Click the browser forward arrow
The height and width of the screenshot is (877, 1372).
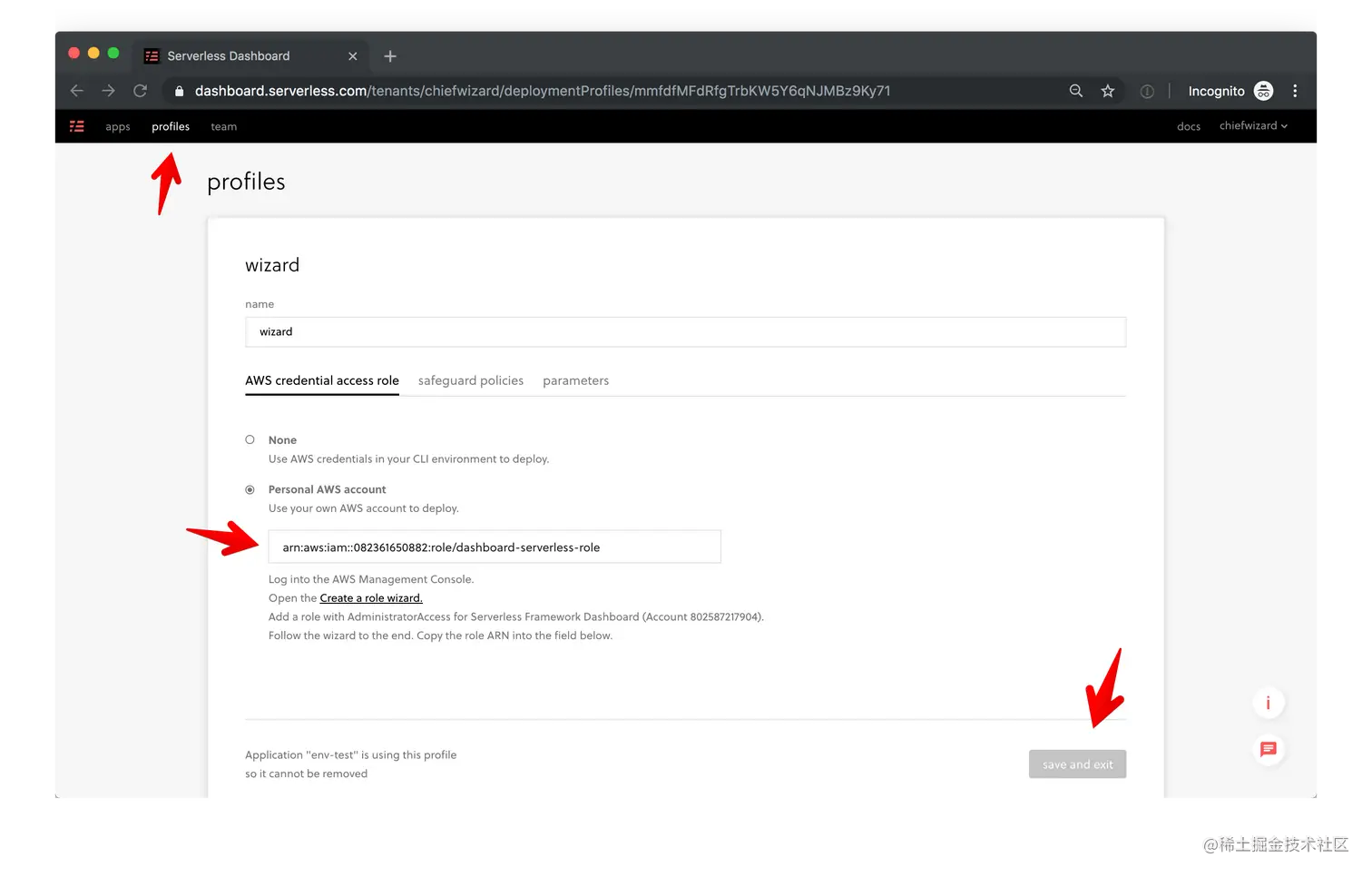click(108, 91)
